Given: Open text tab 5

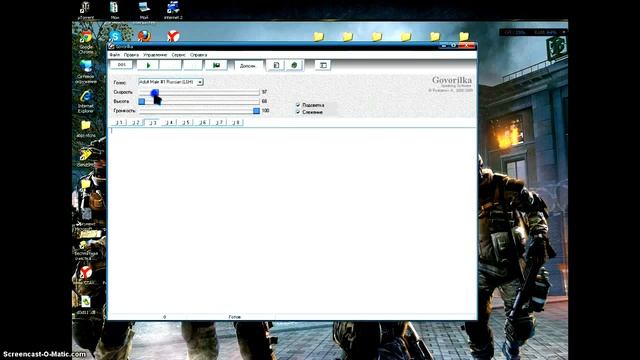Looking at the screenshot, I should click(186, 122).
